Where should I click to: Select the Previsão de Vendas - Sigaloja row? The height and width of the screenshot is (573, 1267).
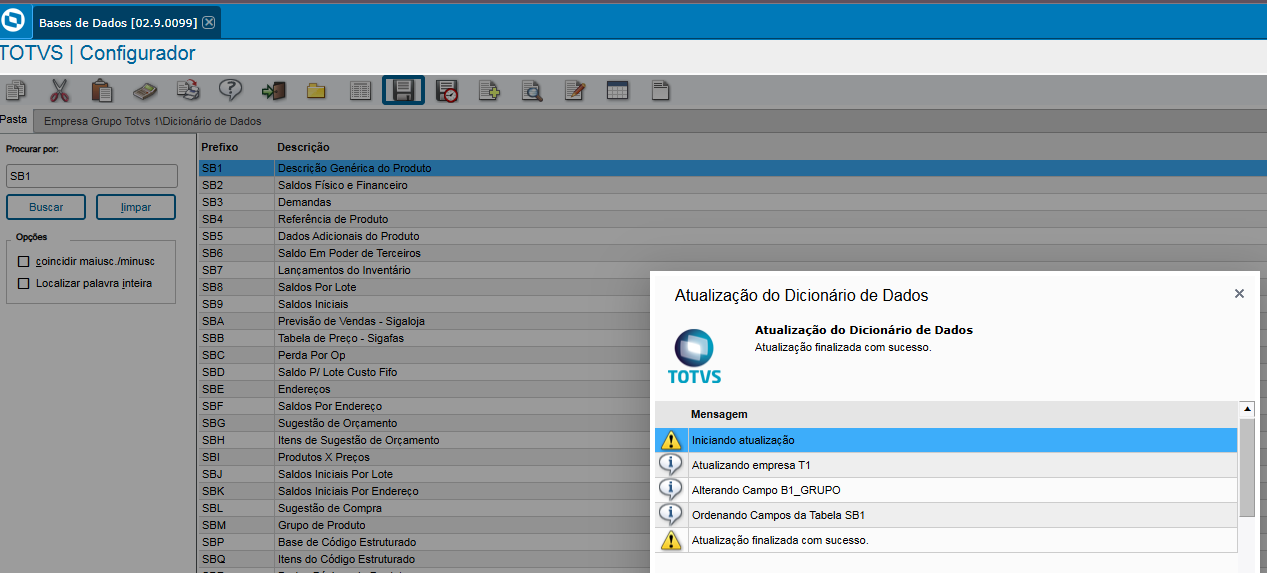[424, 321]
